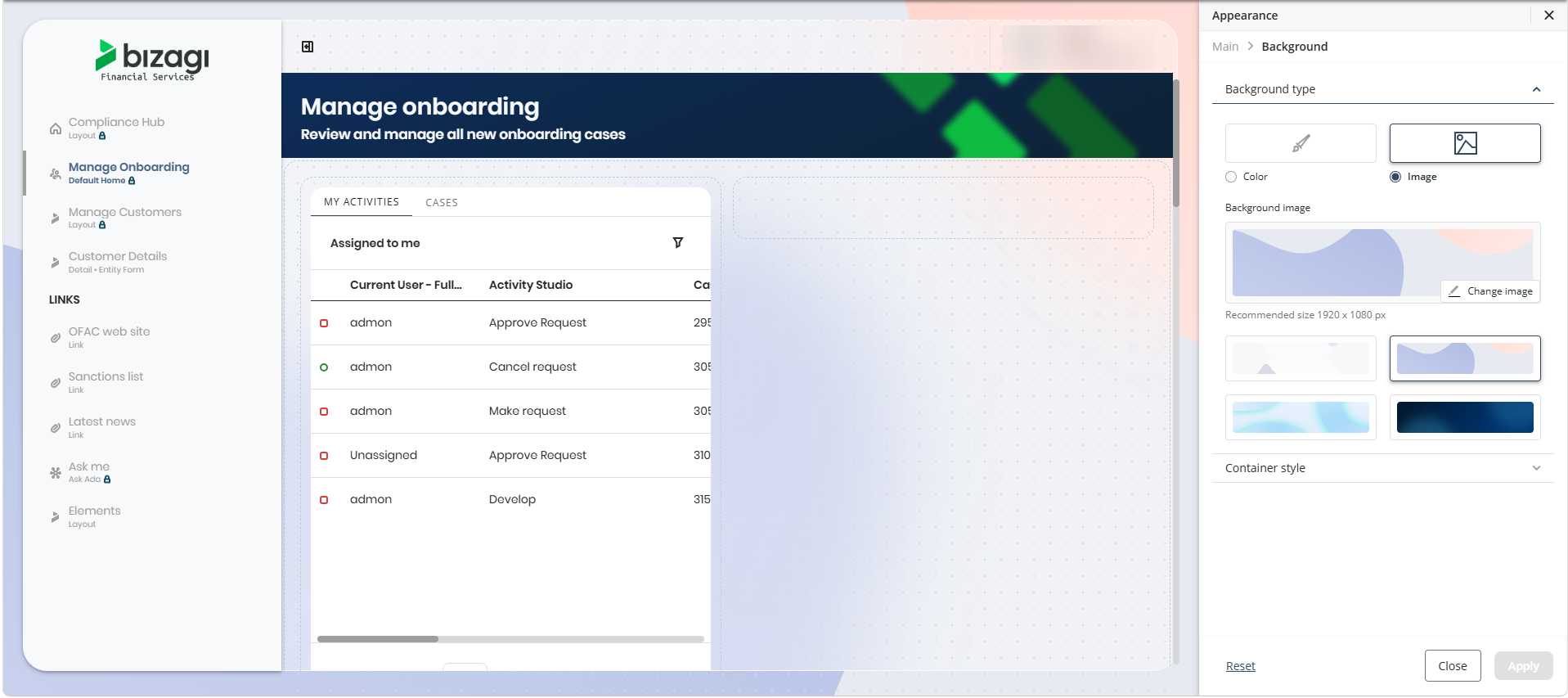Image resolution: width=1568 pixels, height=698 pixels.
Task: Click the Develop activity cell
Action: (512, 500)
